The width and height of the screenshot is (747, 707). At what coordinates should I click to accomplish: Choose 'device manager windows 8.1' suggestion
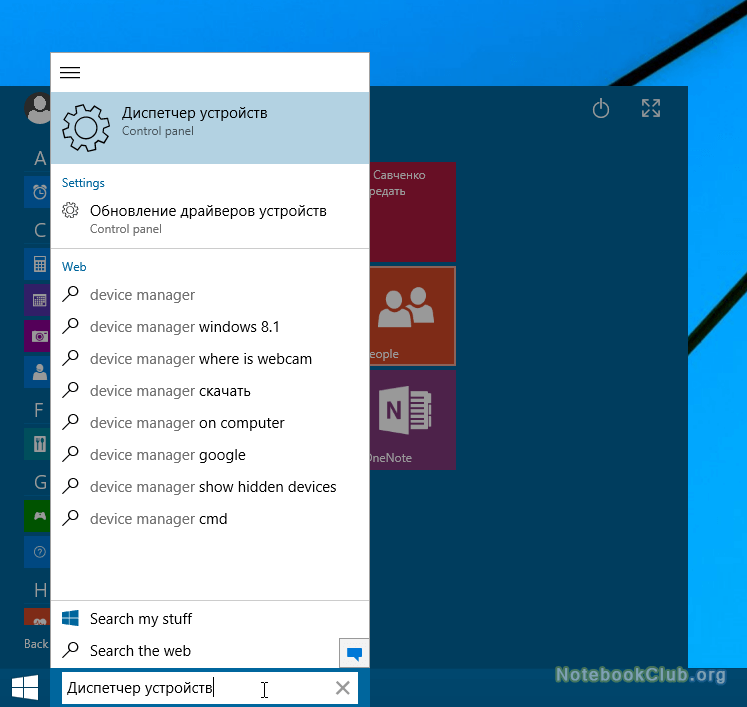tap(210, 327)
